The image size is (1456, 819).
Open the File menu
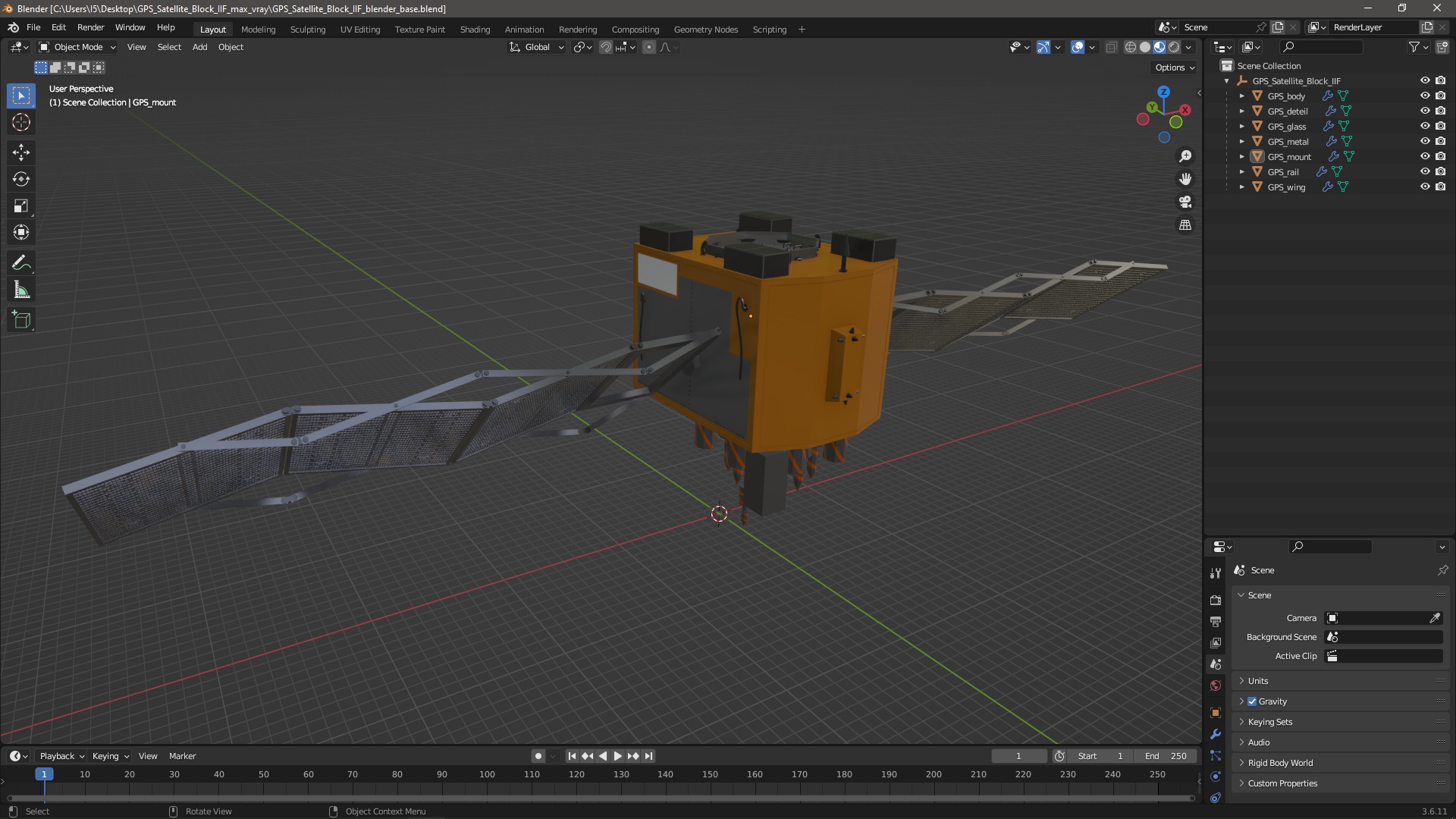[x=33, y=27]
